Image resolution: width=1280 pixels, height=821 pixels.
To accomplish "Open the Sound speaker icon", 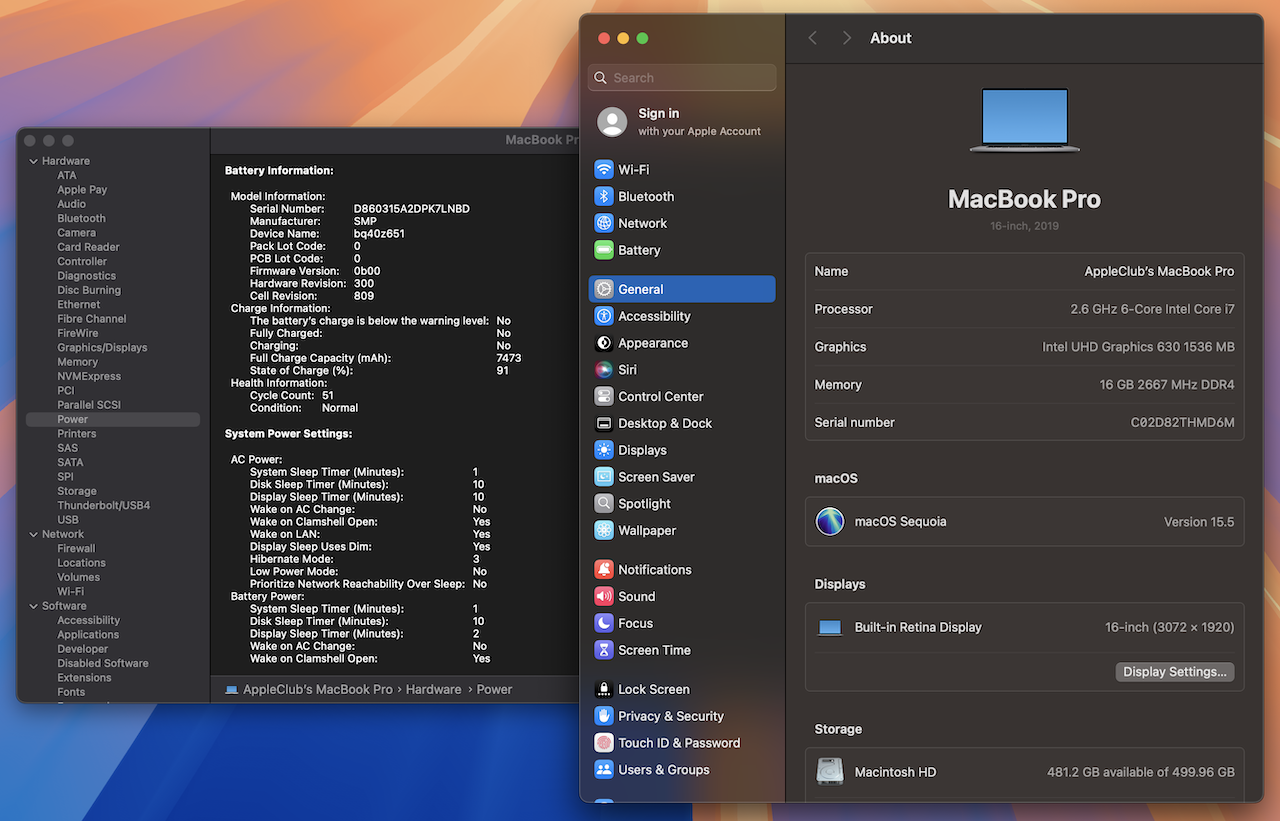I will (603, 597).
